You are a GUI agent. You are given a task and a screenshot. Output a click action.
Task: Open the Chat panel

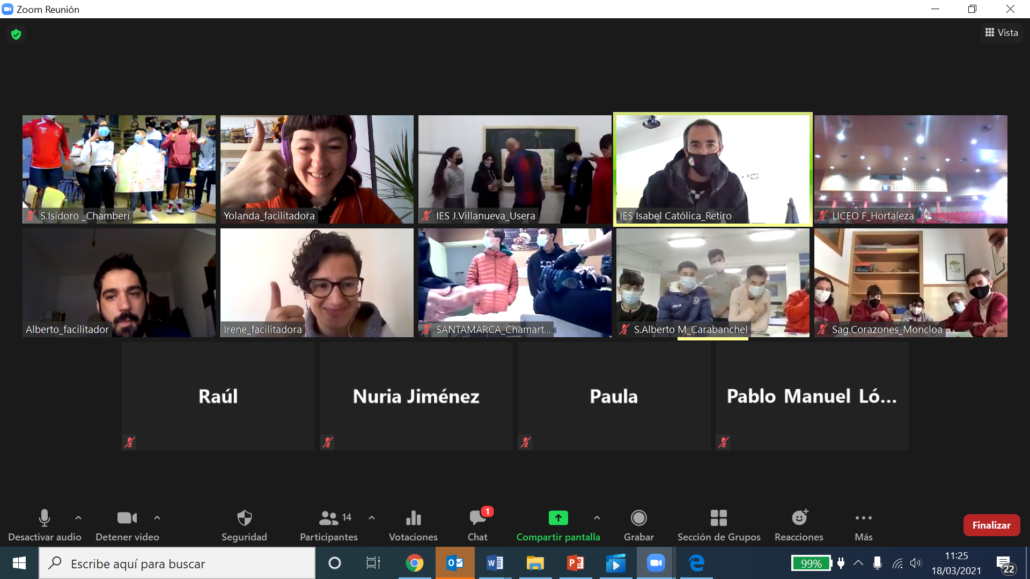[477, 518]
